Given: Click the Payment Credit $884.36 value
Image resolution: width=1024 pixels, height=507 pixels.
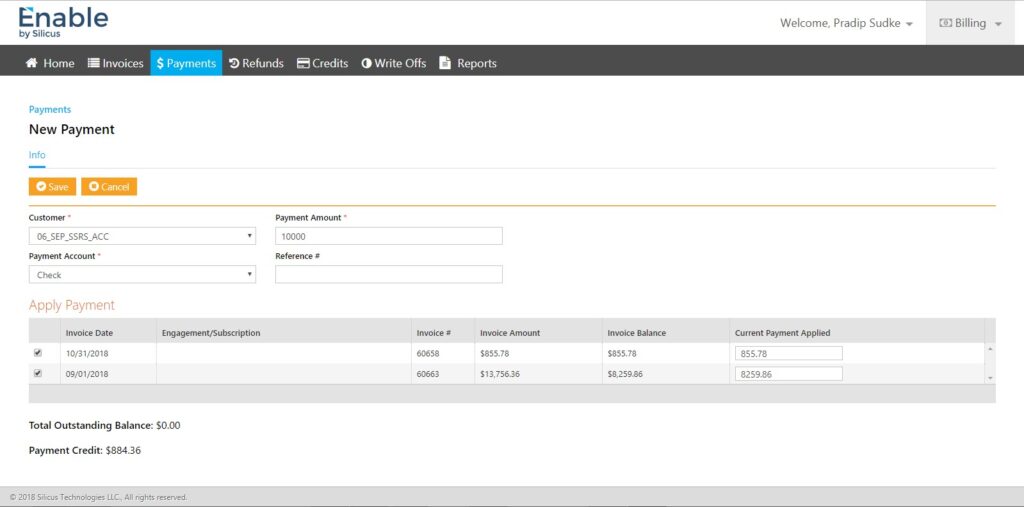Looking at the screenshot, I should pos(123,451).
